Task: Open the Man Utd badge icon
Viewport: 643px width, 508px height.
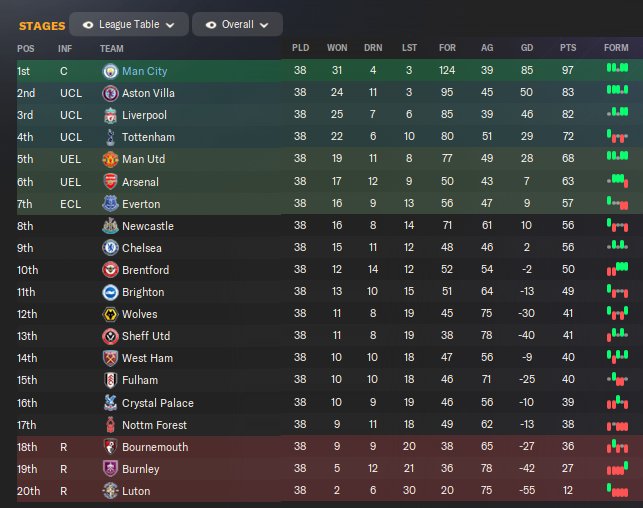Action: (110, 159)
